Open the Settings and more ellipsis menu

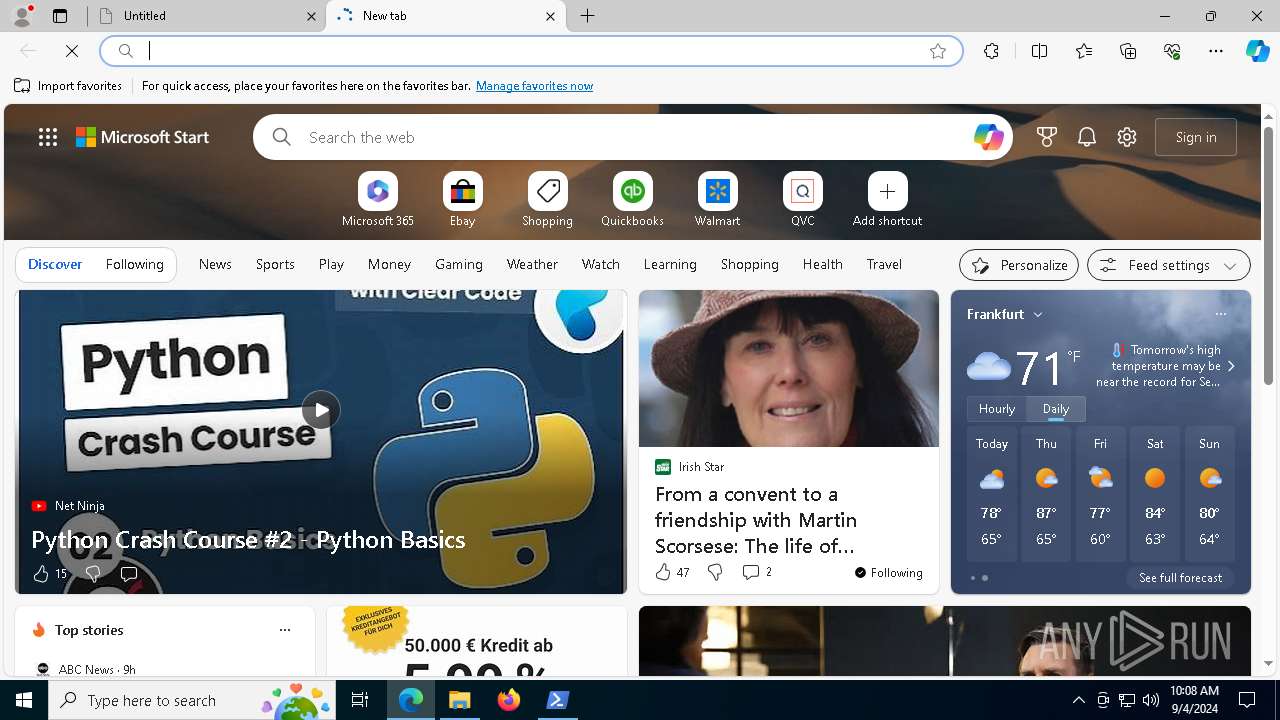(x=1216, y=51)
